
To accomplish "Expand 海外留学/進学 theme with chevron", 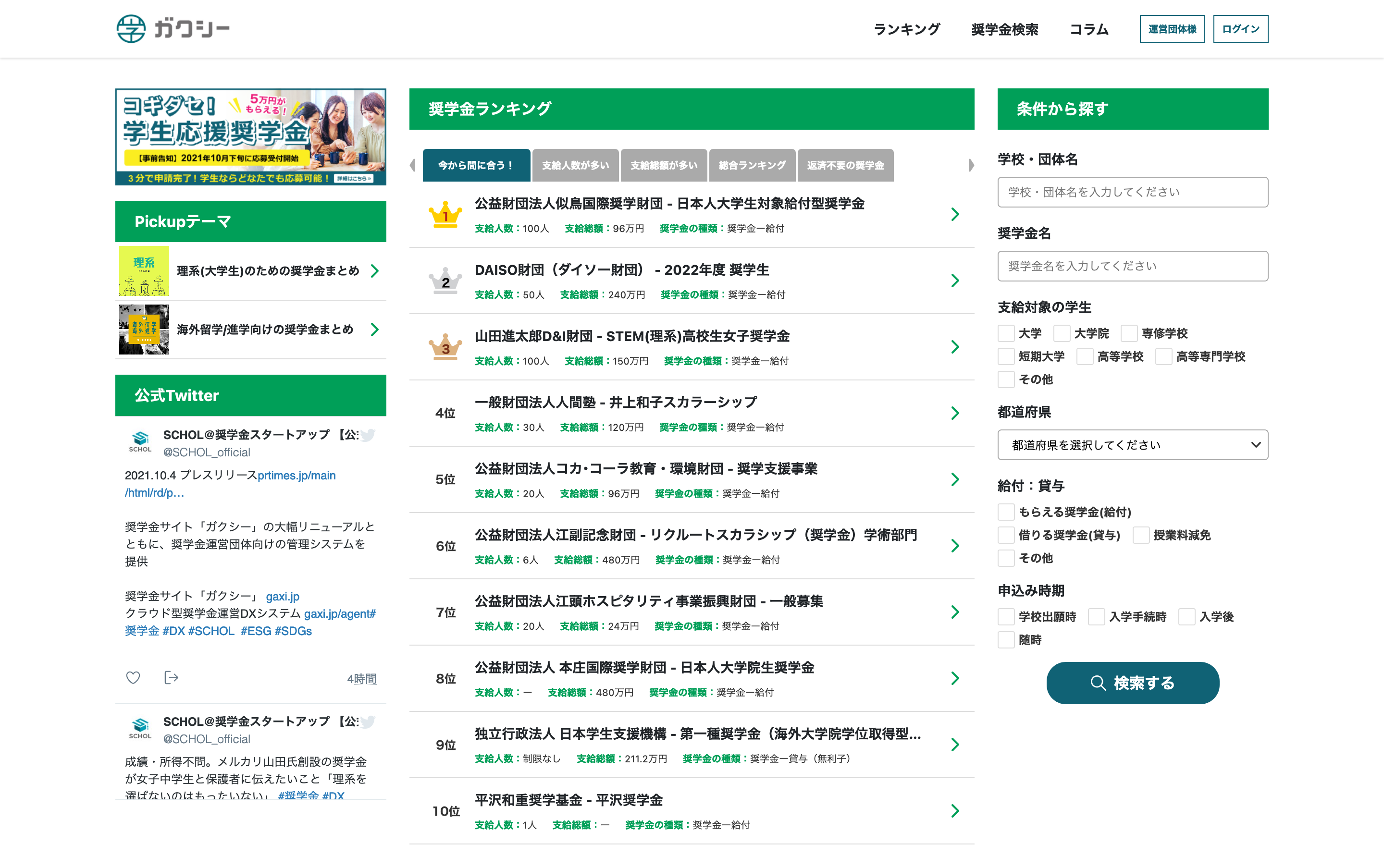I will [375, 330].
